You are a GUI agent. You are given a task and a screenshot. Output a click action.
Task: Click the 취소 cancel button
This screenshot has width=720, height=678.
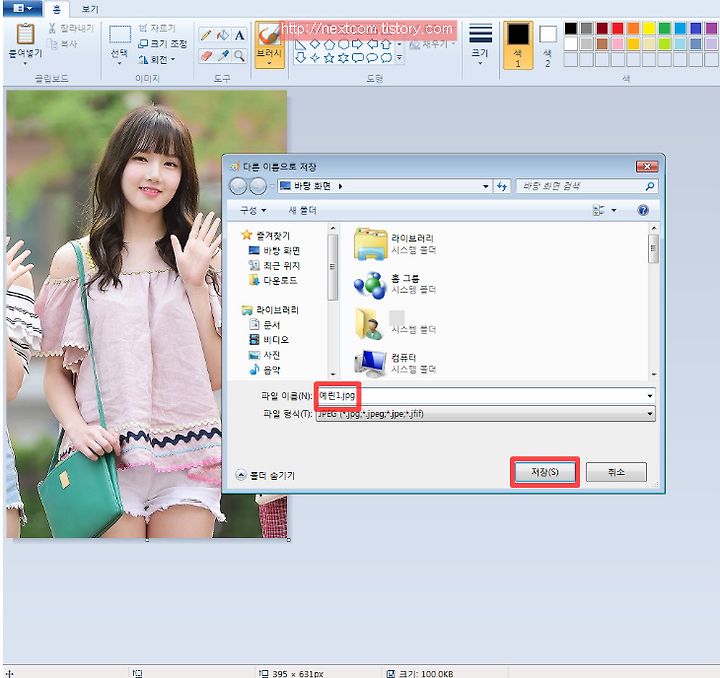616,472
